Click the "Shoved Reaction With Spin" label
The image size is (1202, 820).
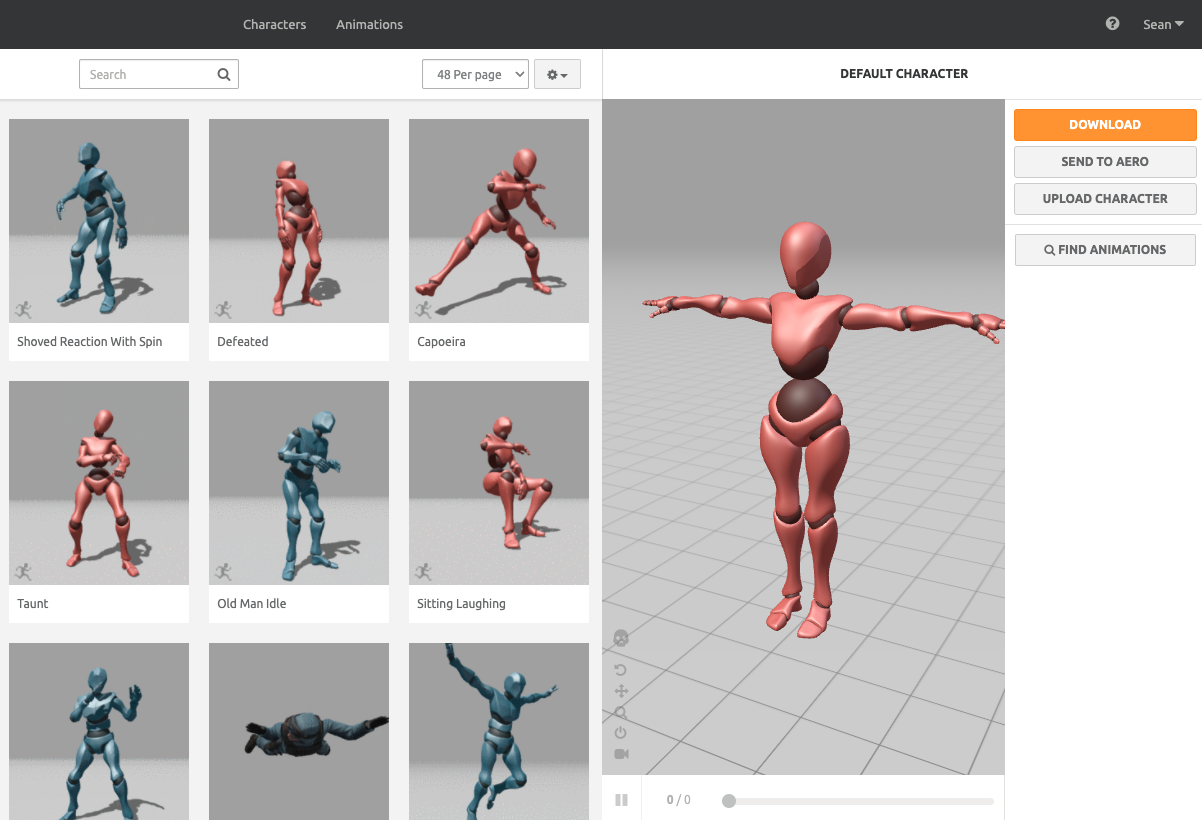[x=90, y=342]
